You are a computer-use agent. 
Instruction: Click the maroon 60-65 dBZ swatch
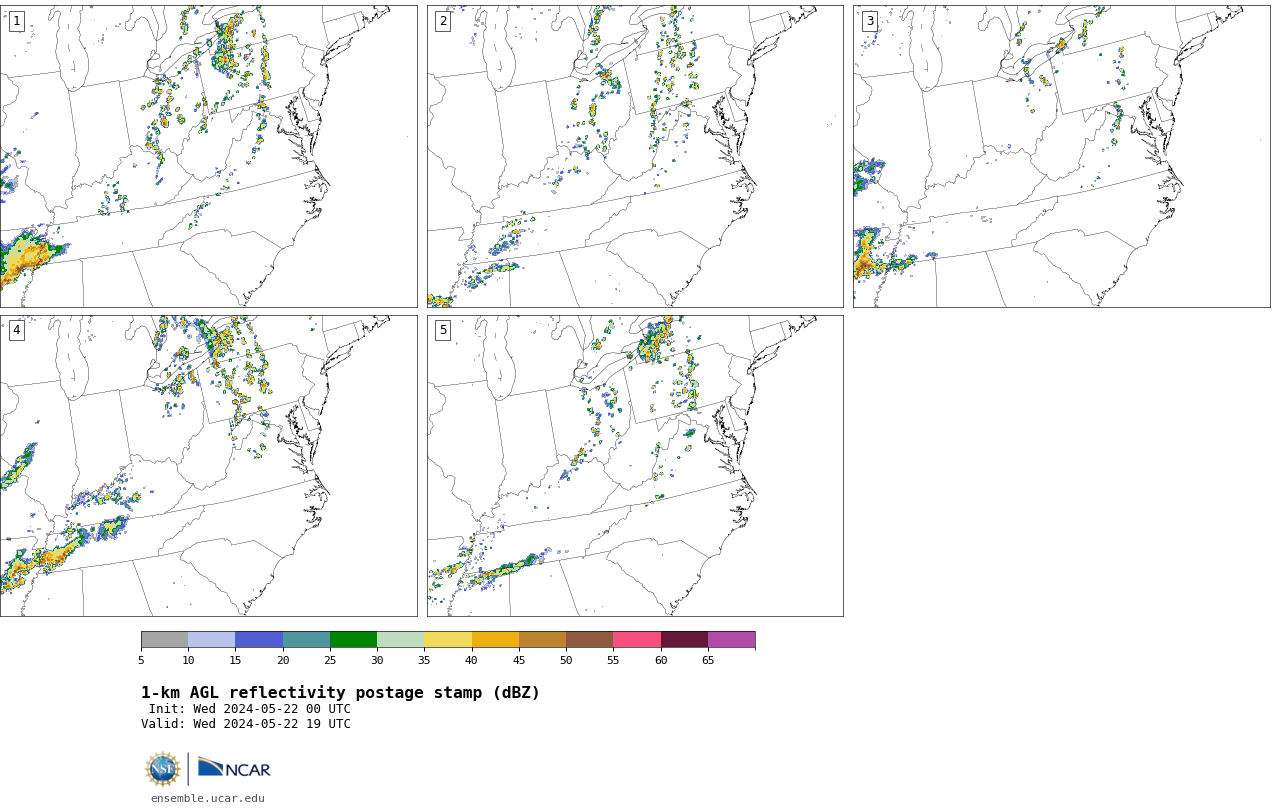click(x=684, y=640)
